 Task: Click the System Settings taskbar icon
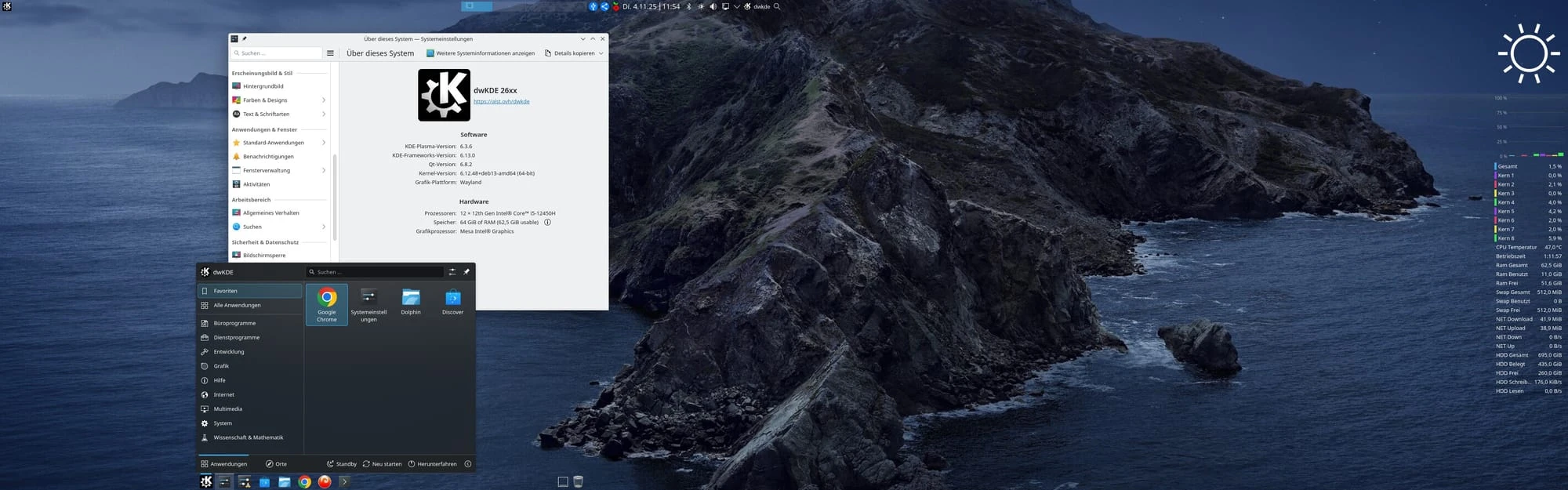click(x=224, y=481)
